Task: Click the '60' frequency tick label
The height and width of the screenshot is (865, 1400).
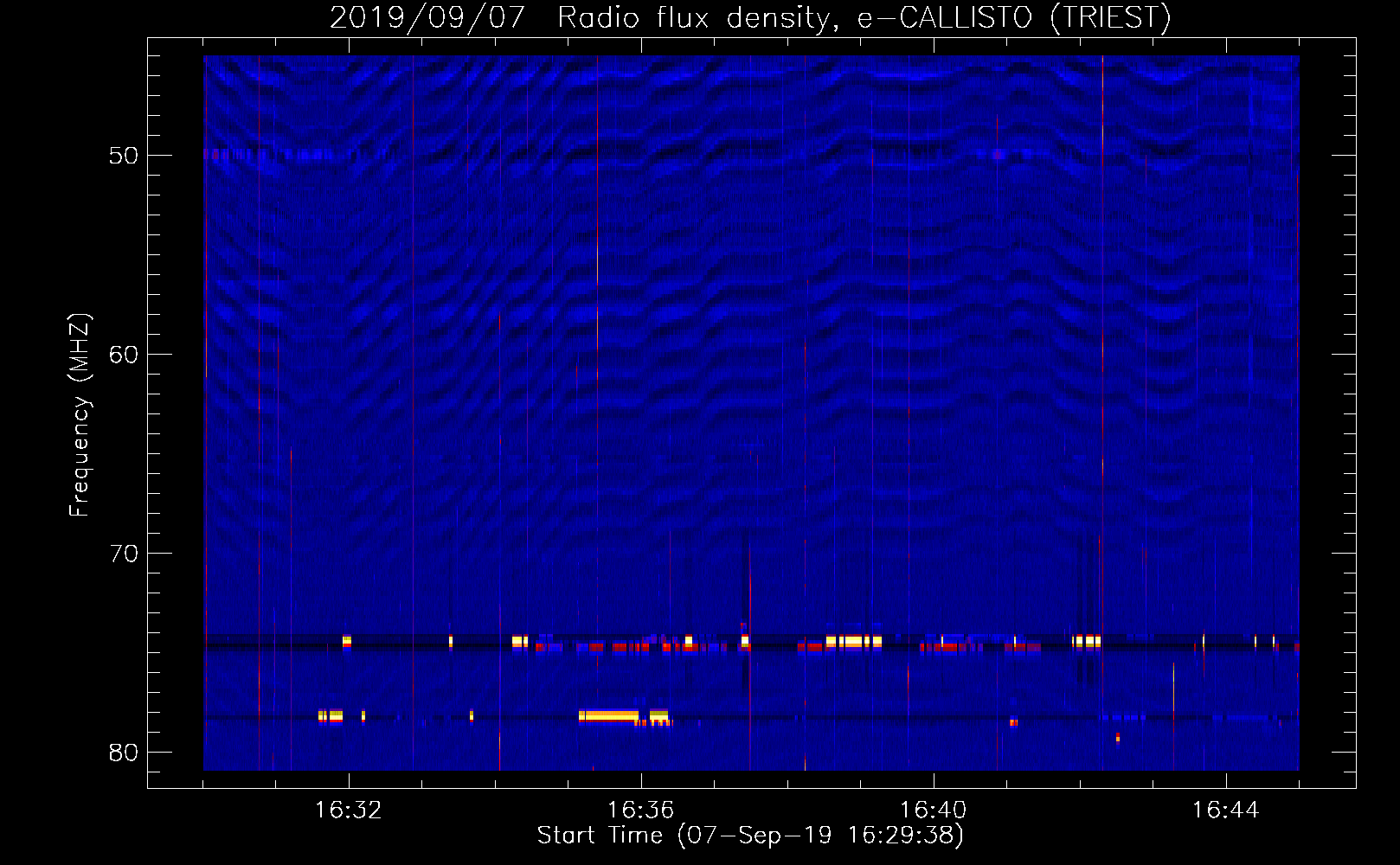Action: click(x=124, y=355)
